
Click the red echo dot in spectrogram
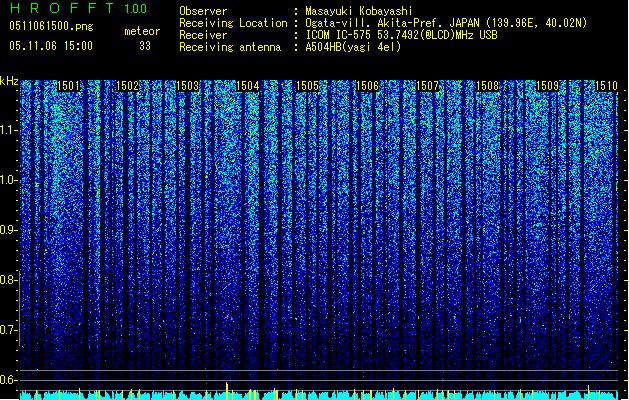tap(227, 317)
